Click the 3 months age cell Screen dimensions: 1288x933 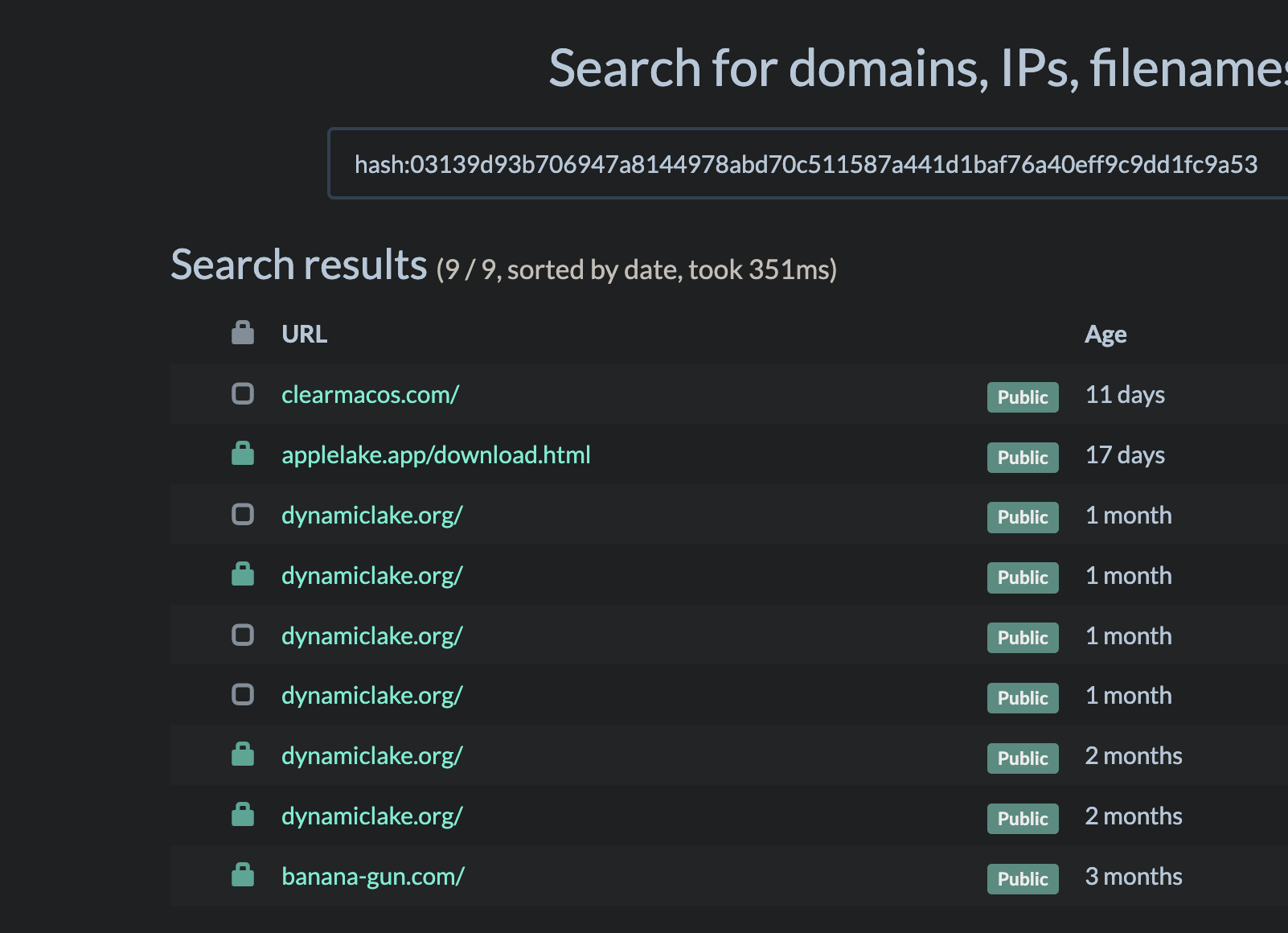click(x=1133, y=877)
